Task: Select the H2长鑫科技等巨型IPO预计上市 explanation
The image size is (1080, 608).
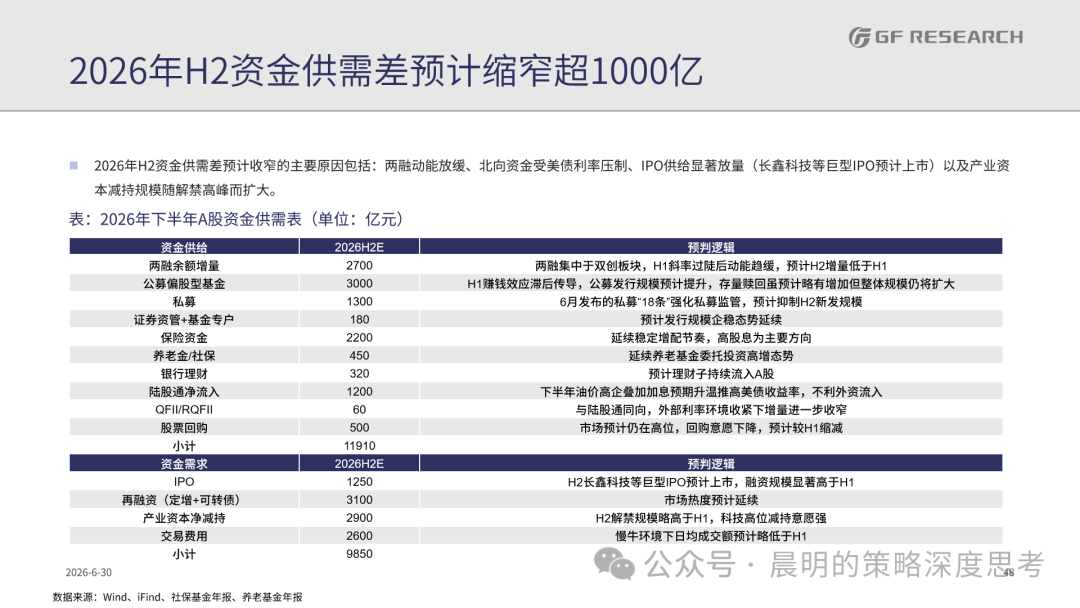Action: pos(711,481)
